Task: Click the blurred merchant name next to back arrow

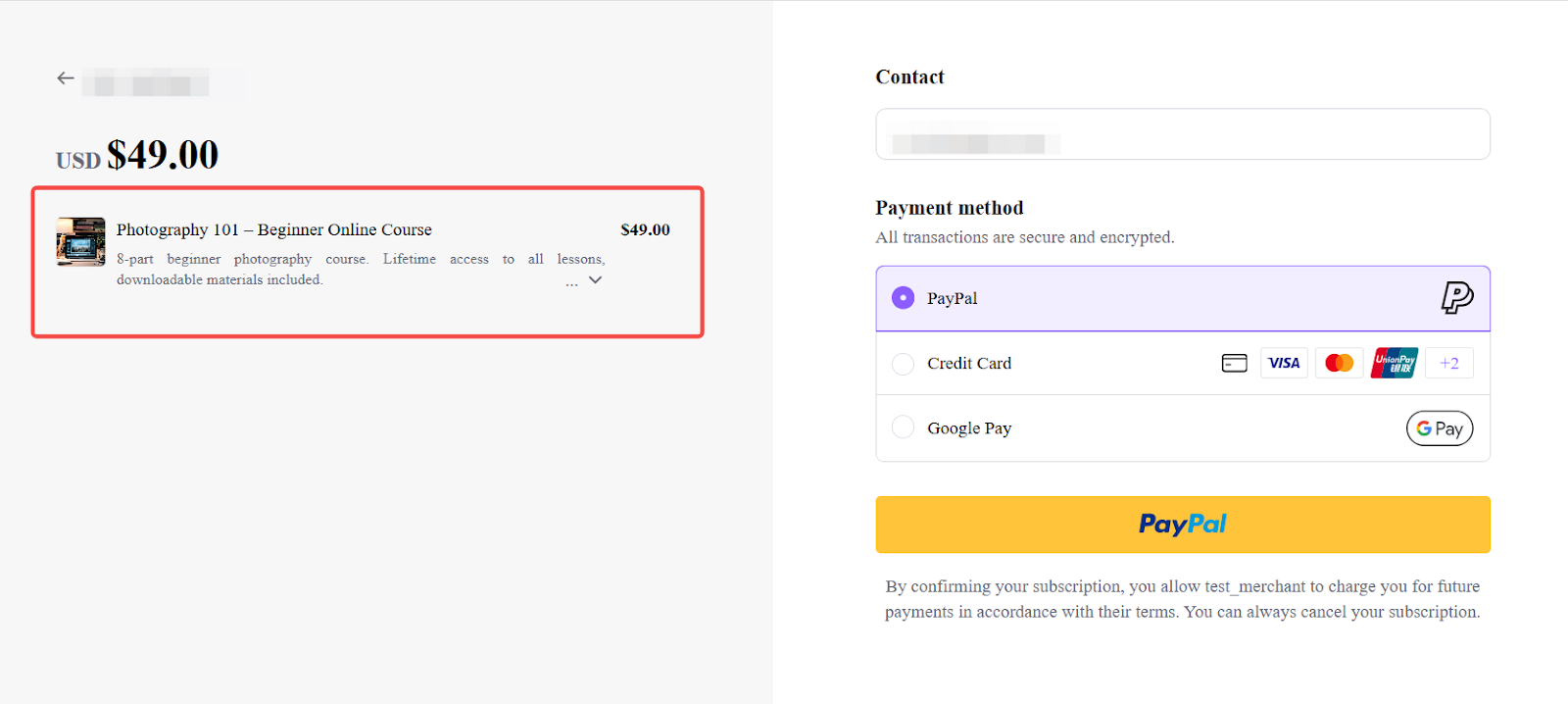Action: click(147, 82)
